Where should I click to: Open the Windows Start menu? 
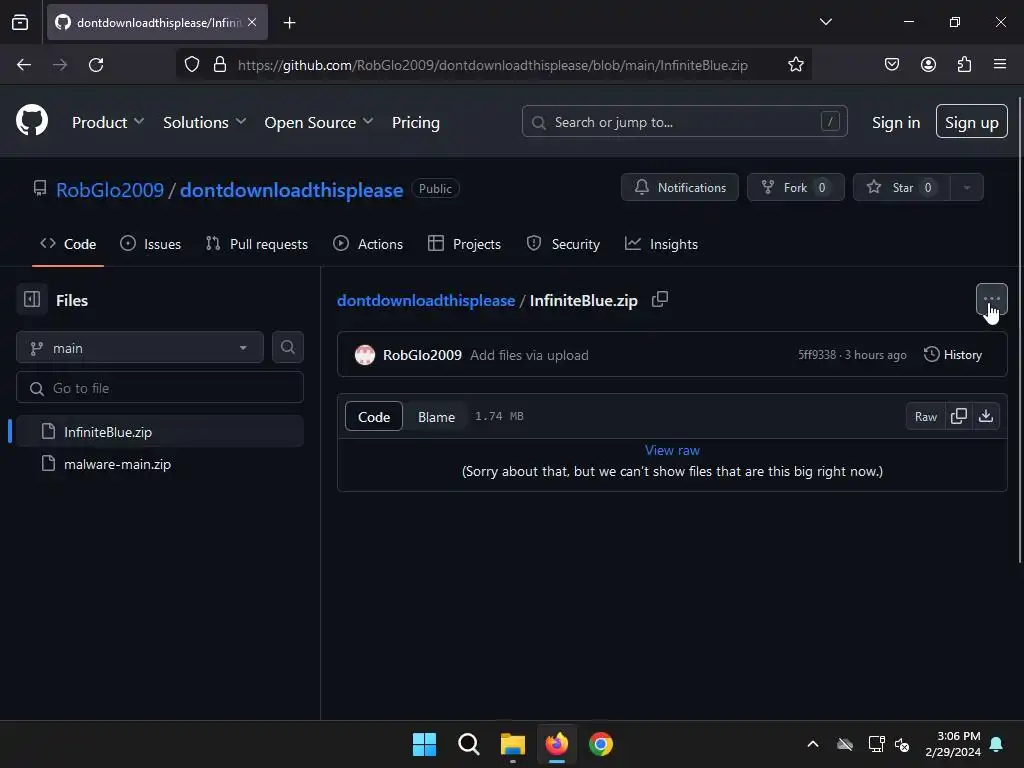point(424,744)
